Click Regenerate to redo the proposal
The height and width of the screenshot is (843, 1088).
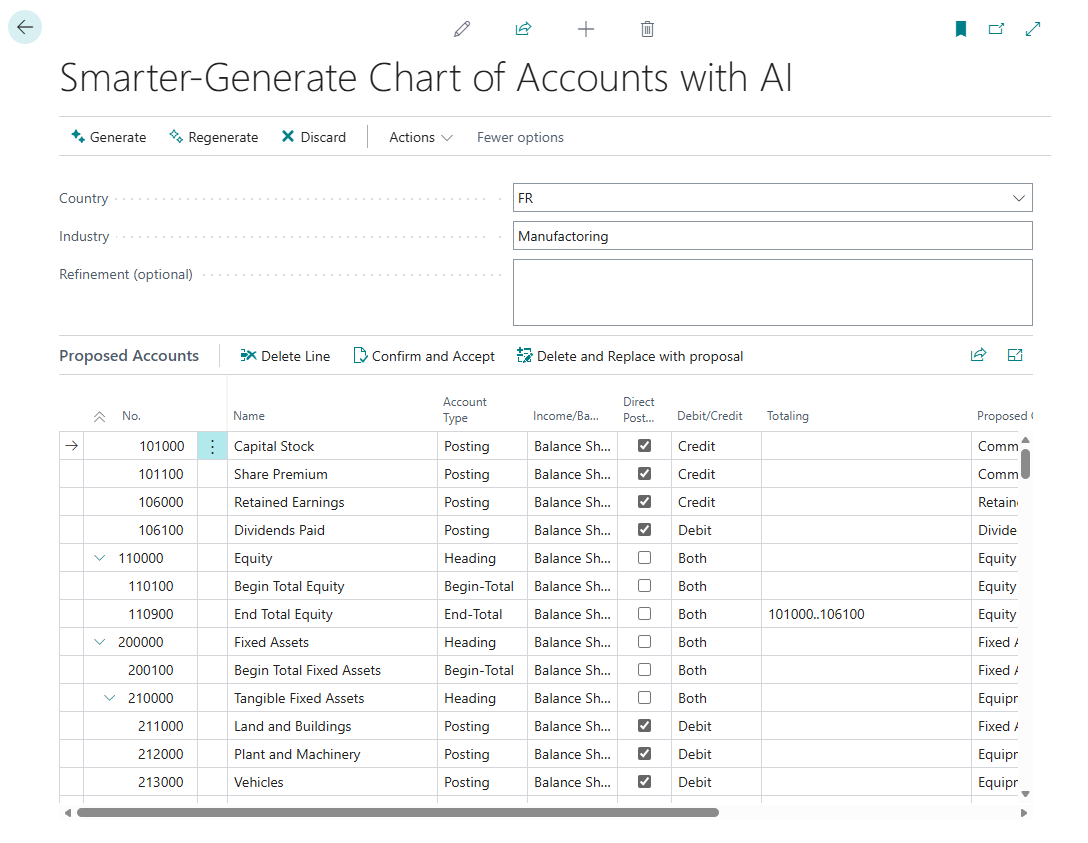(214, 137)
